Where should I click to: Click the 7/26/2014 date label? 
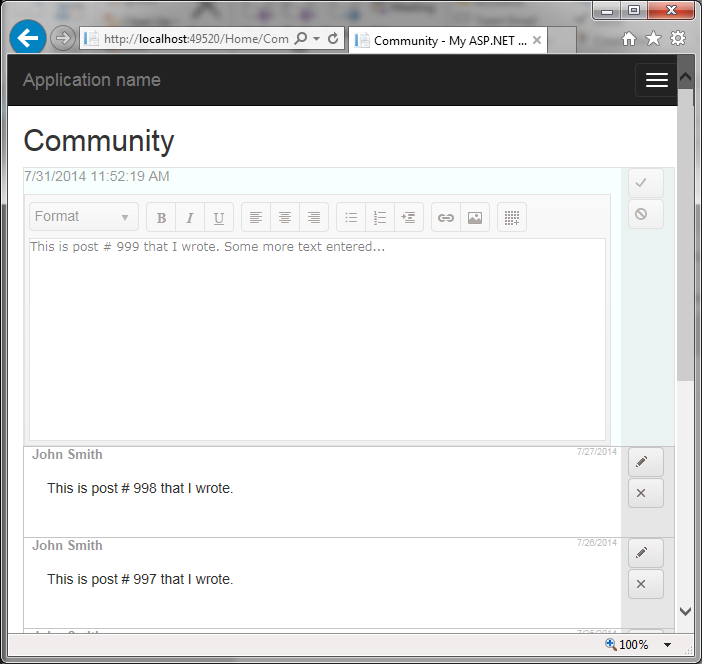(597, 543)
